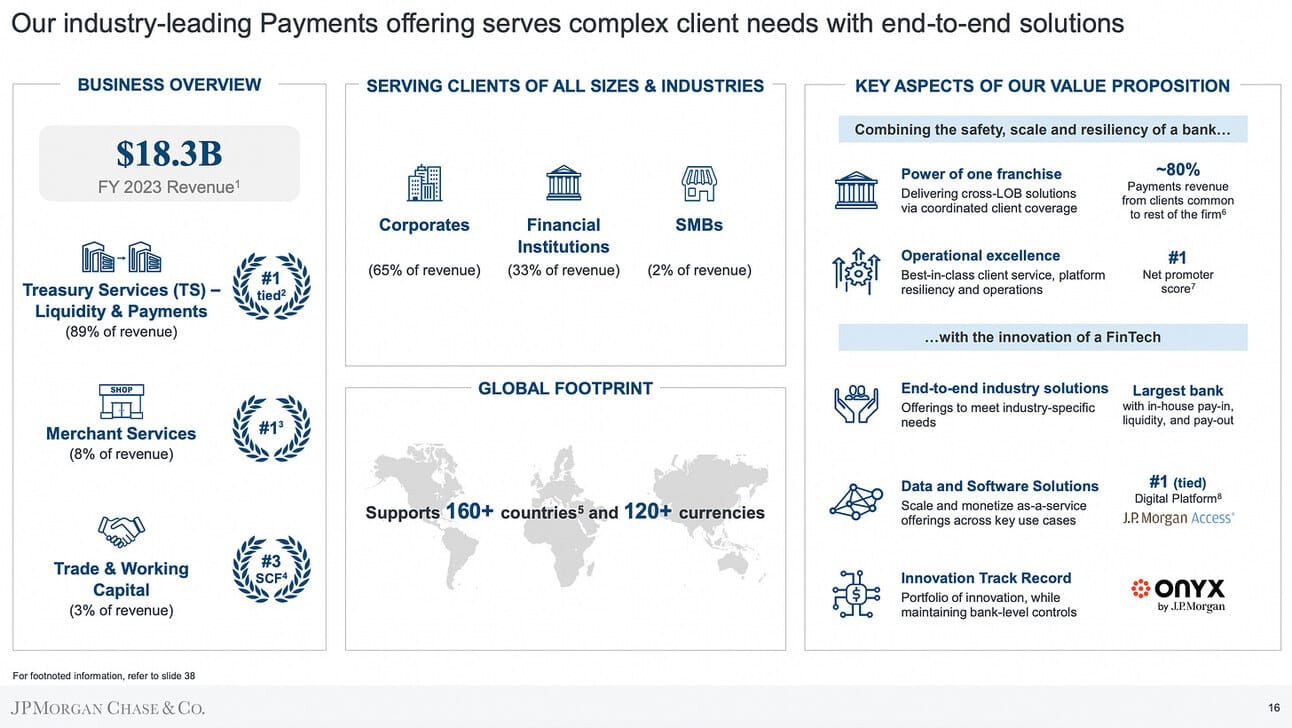Click the '$18.3B' revenue figure

tap(169, 154)
